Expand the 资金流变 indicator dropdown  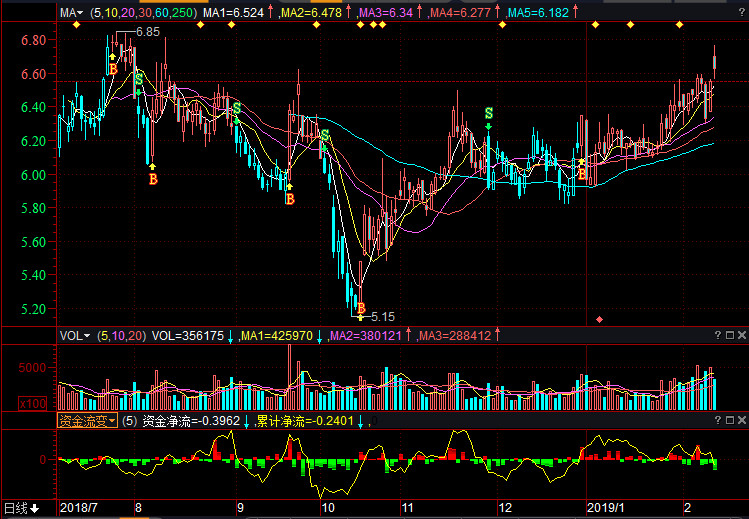[x=86, y=421]
